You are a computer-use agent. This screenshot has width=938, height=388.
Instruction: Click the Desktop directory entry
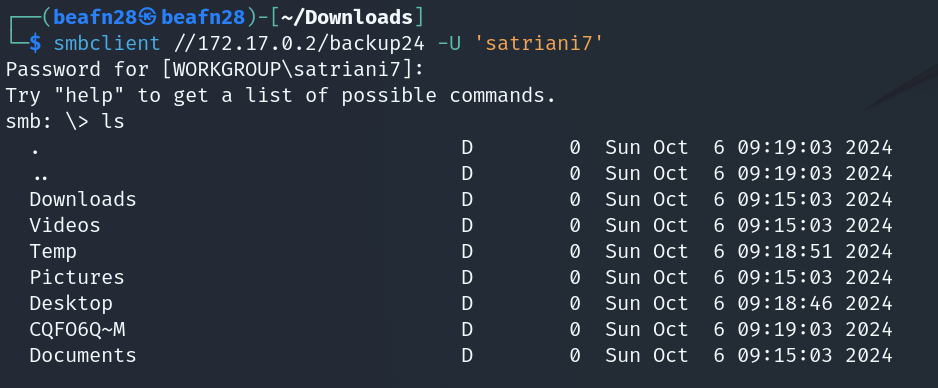(71, 304)
